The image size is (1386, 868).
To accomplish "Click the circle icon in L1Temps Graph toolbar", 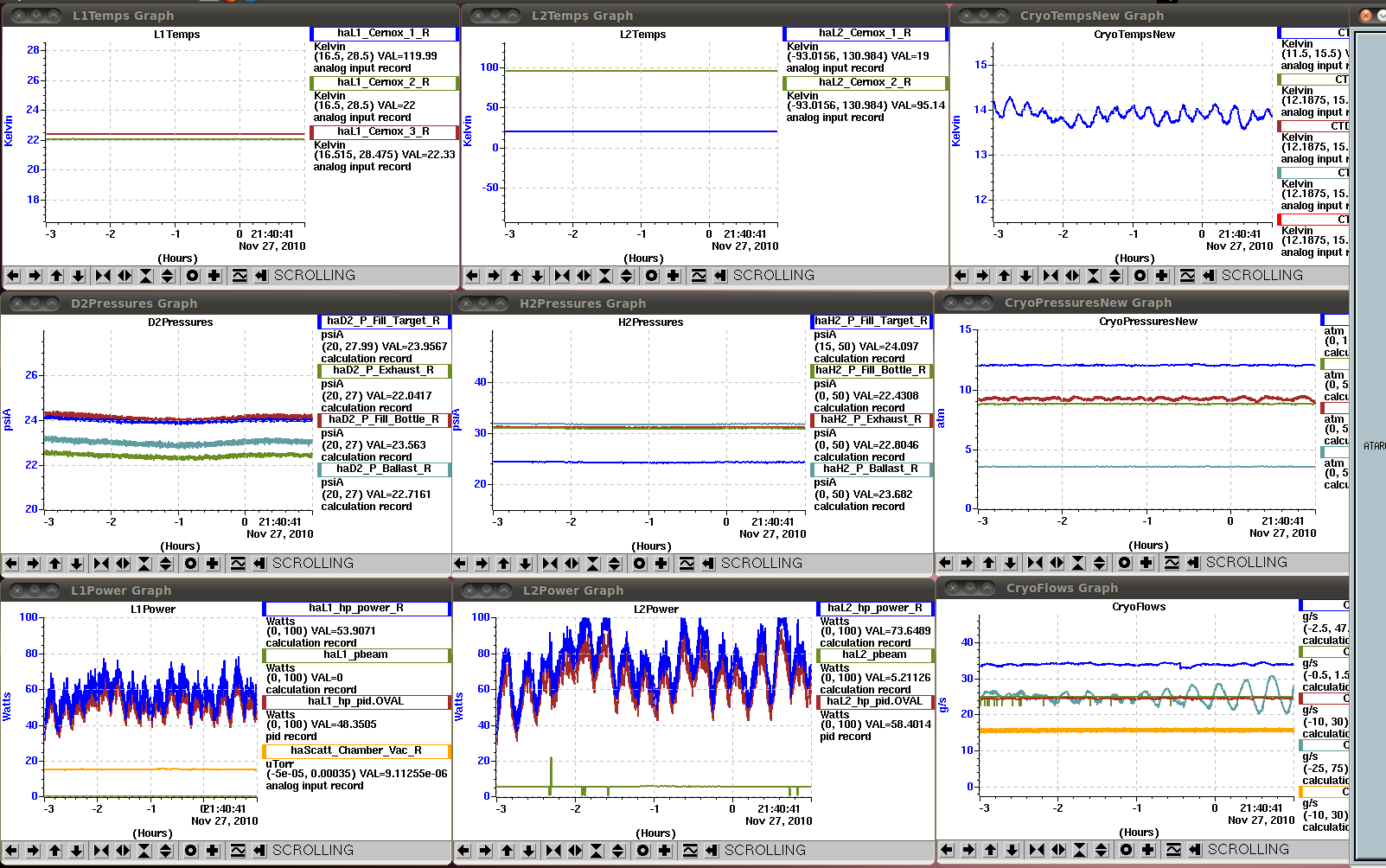I will pos(193,276).
